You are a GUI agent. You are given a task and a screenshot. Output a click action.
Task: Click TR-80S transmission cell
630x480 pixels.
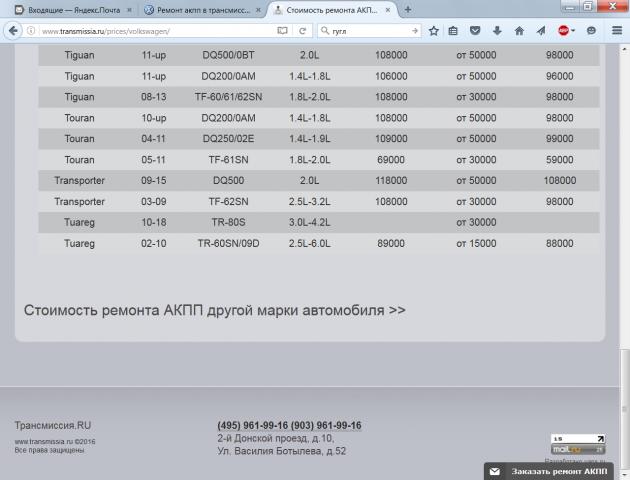pos(228,222)
